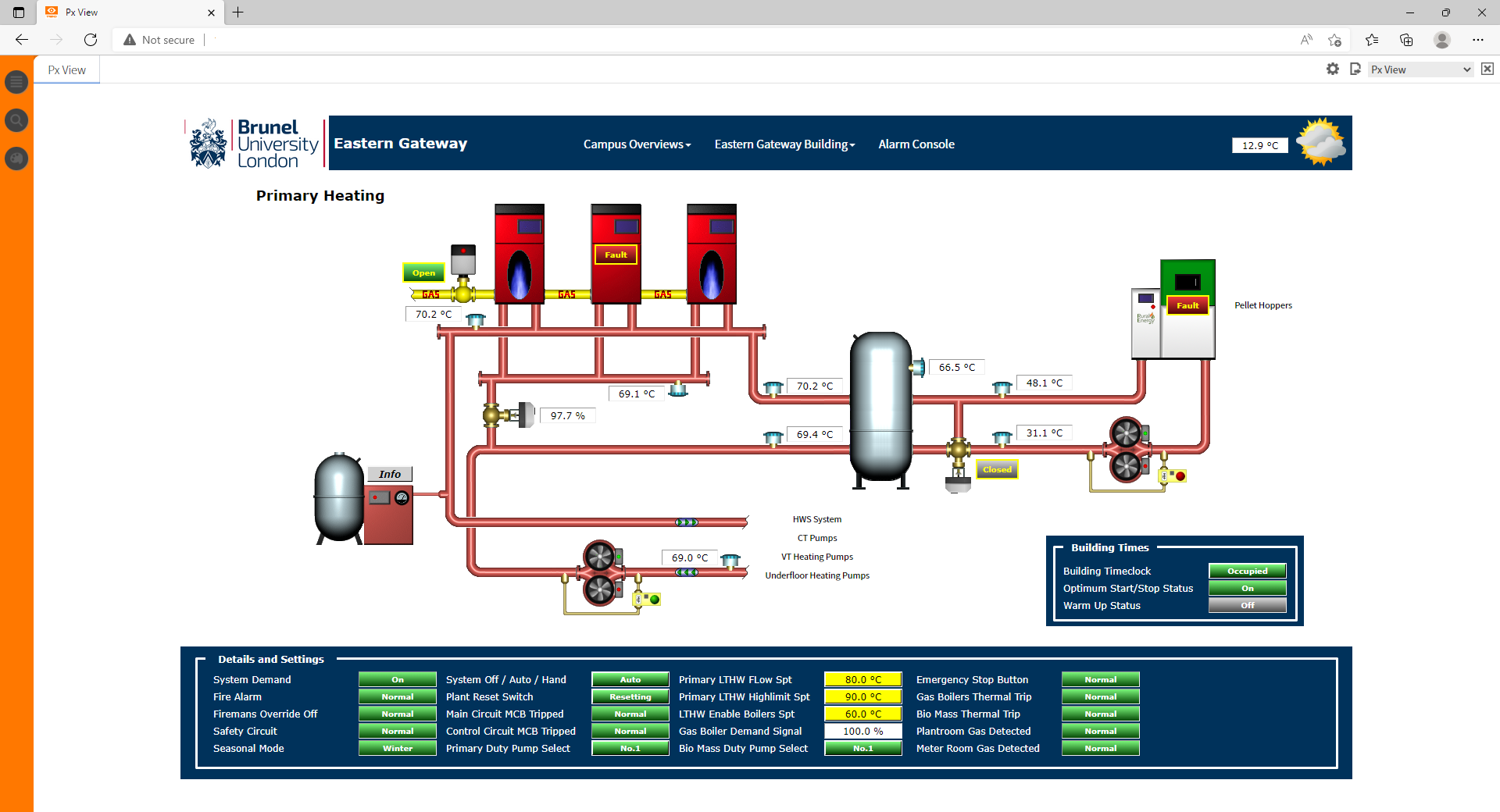
Task: Open the Alarm Console menu item
Action: 916,144
